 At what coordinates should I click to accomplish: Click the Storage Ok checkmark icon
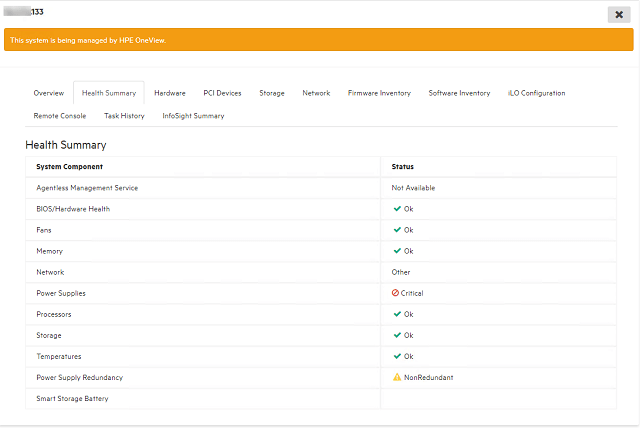point(397,335)
